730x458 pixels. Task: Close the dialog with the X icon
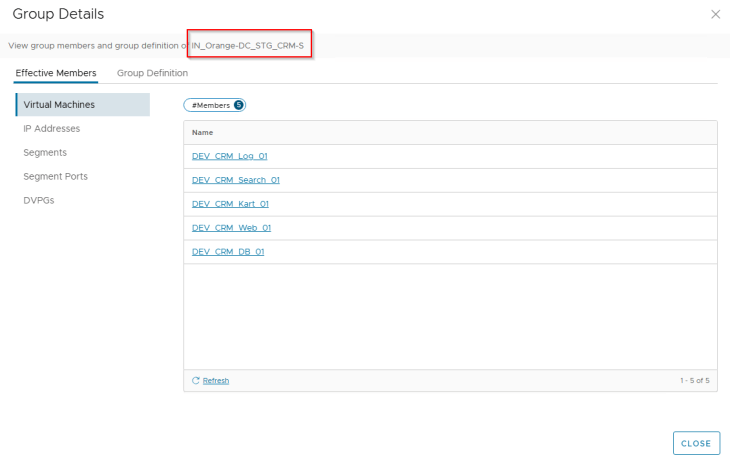point(715,14)
